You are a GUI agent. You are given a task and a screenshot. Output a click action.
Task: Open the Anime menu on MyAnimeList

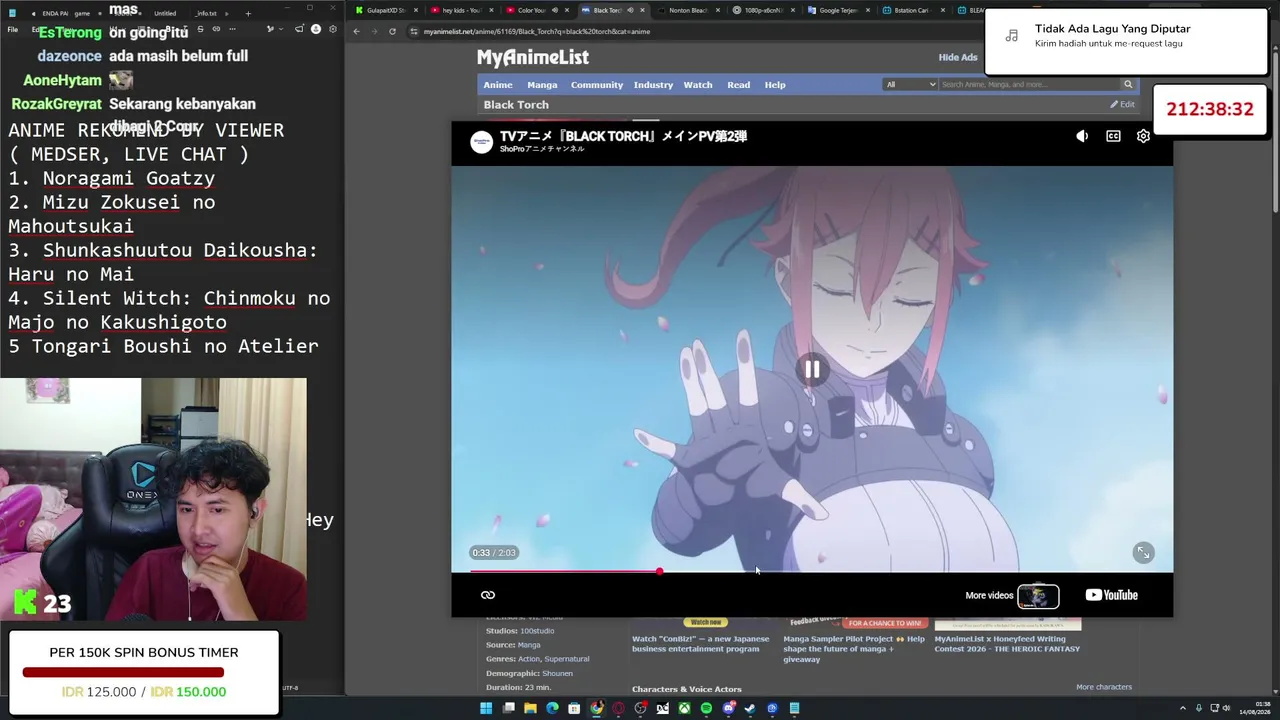[x=498, y=85]
